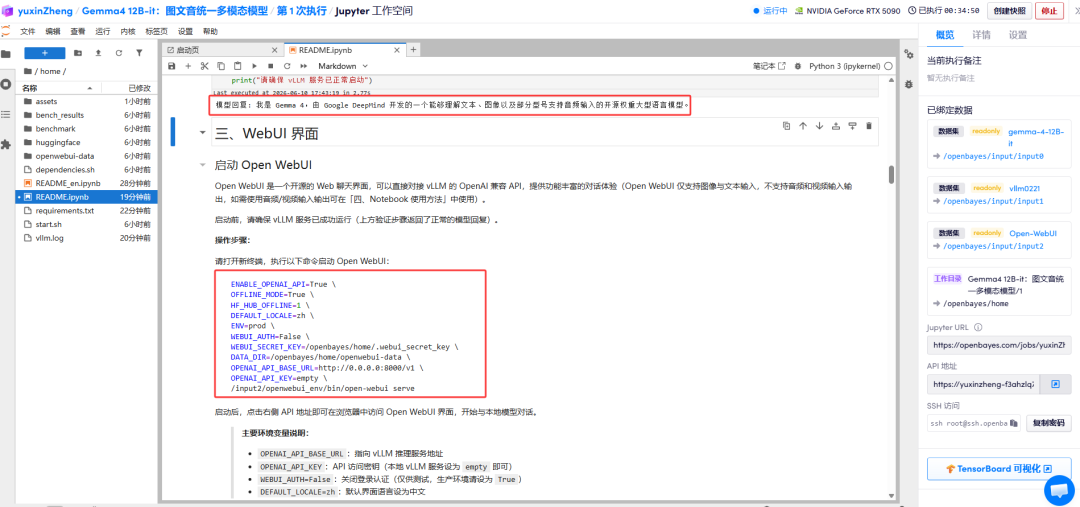This screenshot has width=1080, height=507.
Task: Click the 创建快照 button
Action: click(1009, 11)
